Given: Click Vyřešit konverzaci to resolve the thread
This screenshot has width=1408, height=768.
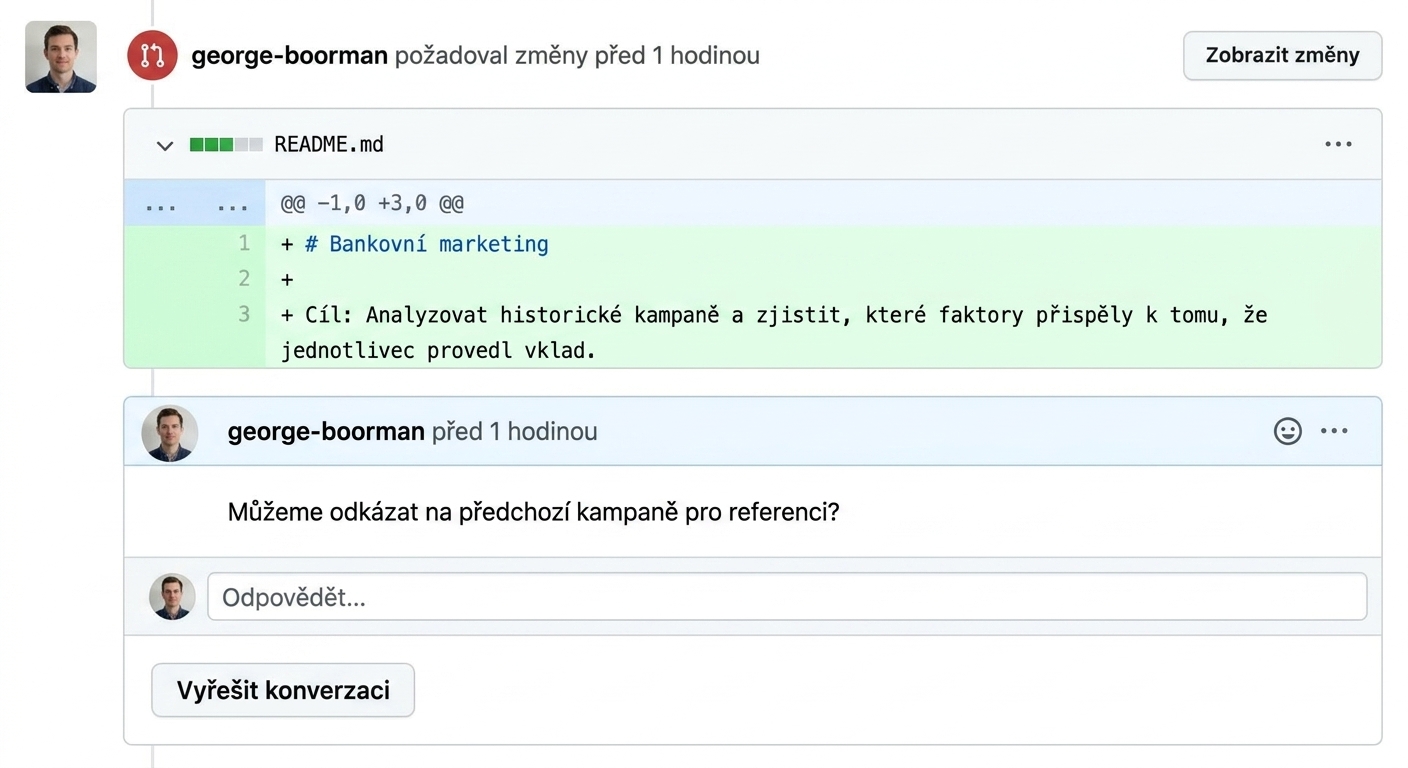Looking at the screenshot, I should [x=283, y=690].
